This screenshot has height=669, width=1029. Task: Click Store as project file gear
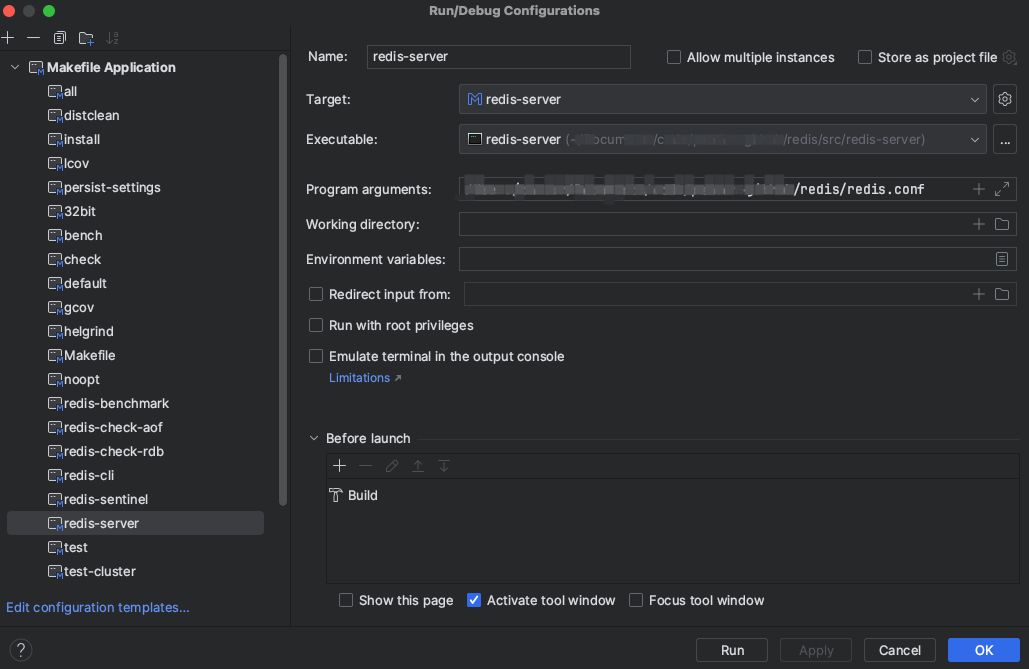coord(1009,58)
